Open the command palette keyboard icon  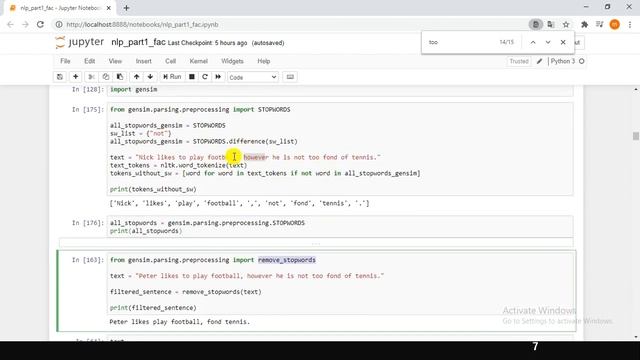click(290, 77)
